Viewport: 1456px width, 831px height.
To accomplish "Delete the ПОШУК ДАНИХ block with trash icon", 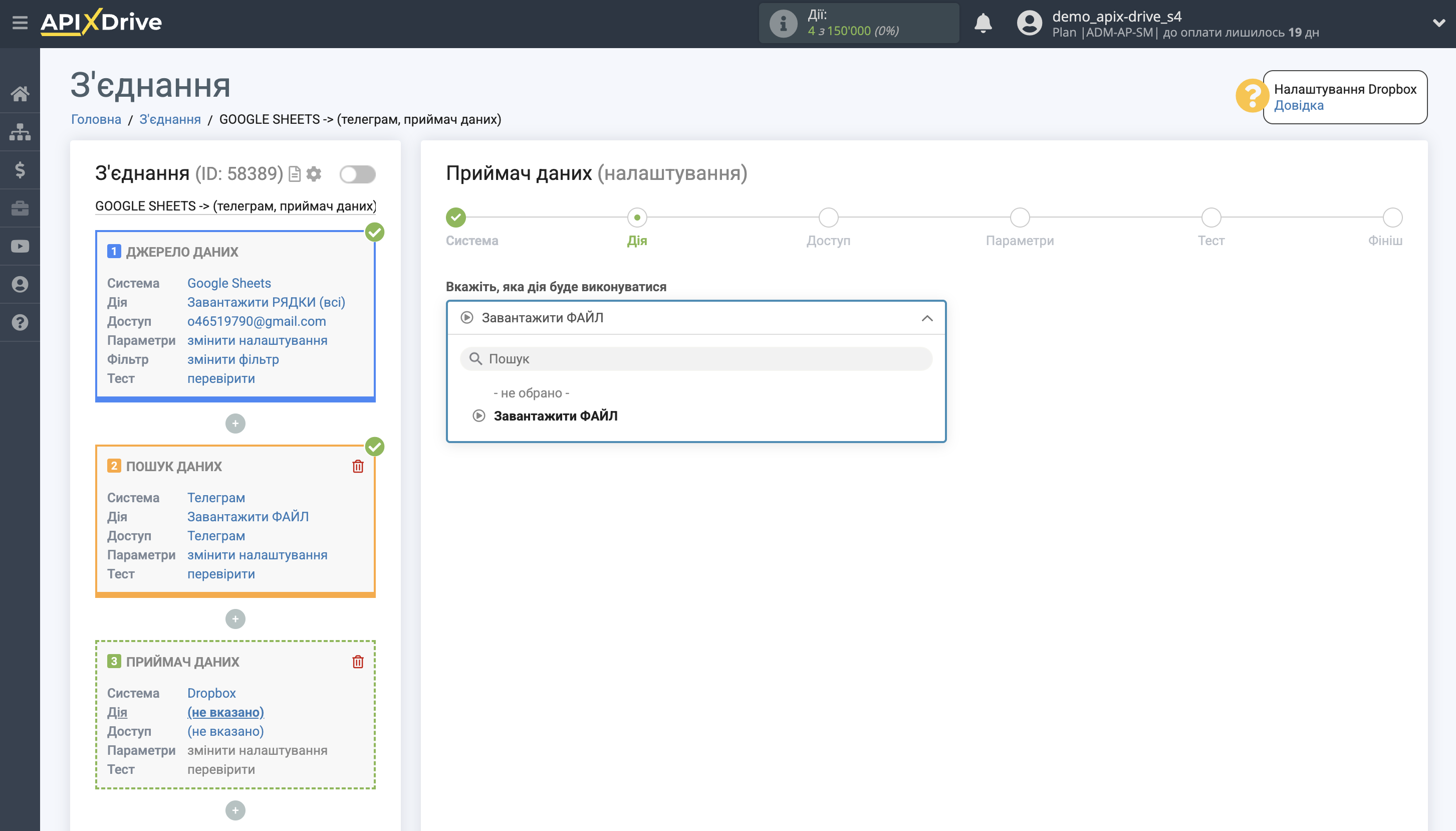I will coord(358,466).
